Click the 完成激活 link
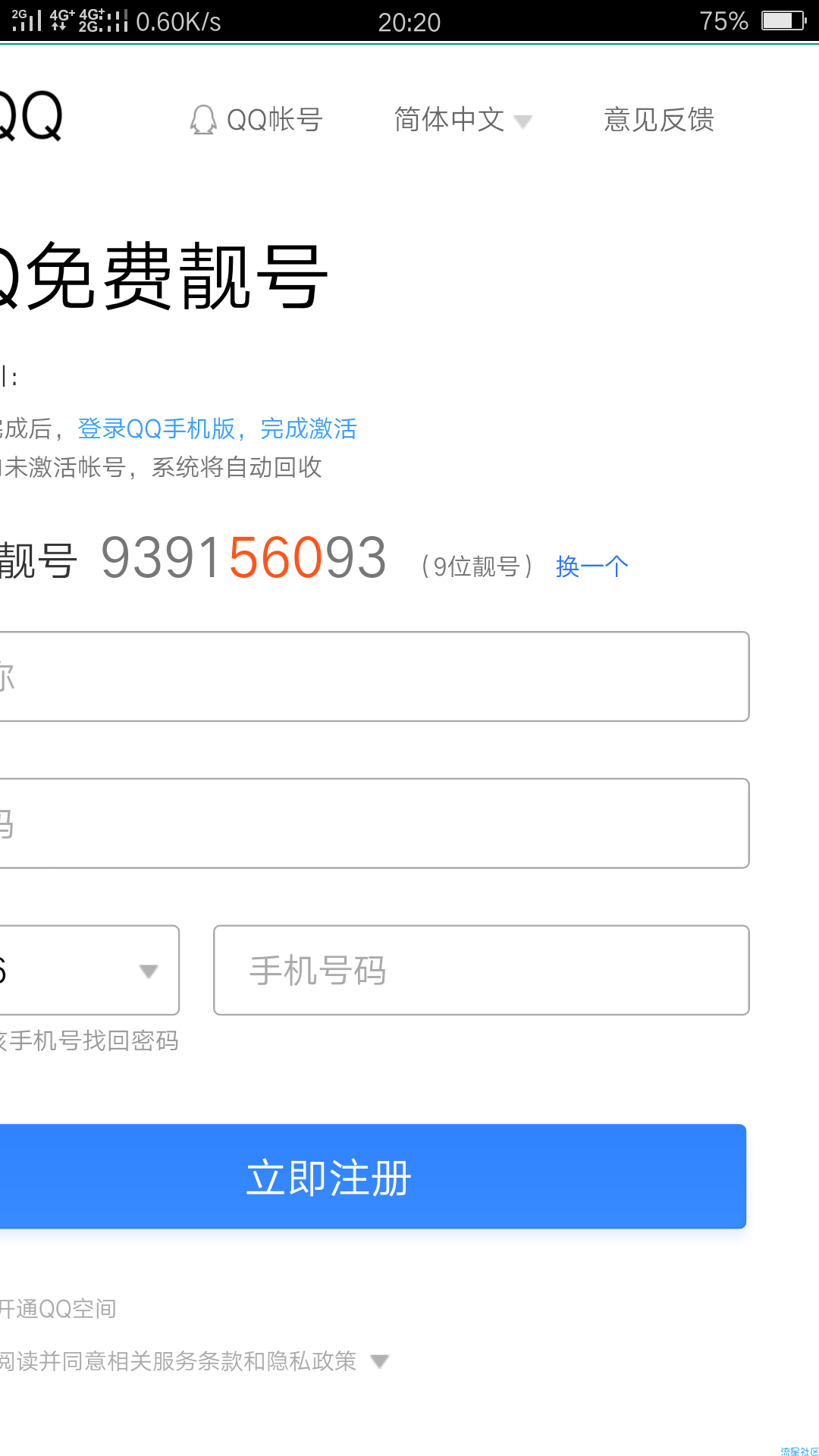Image resolution: width=819 pixels, height=1456 pixels. pyautogui.click(x=309, y=428)
